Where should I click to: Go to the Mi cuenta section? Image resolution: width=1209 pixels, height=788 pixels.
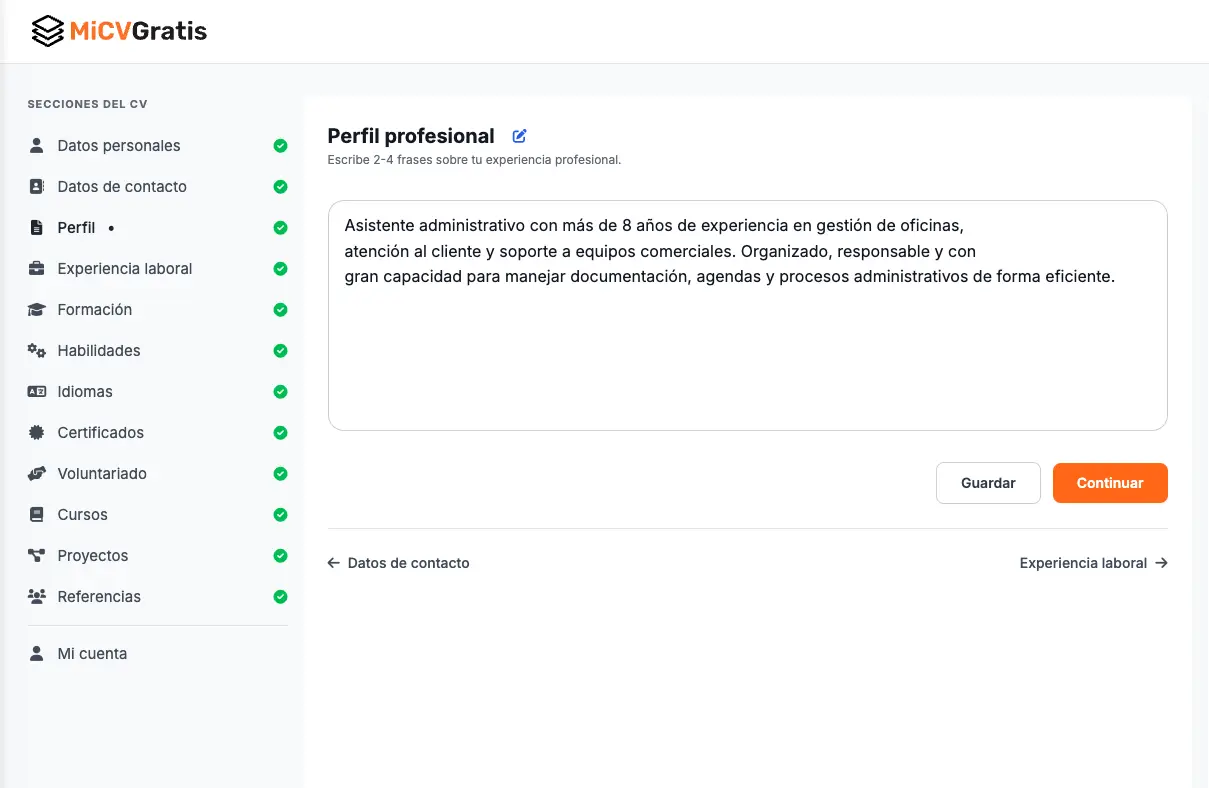93,653
